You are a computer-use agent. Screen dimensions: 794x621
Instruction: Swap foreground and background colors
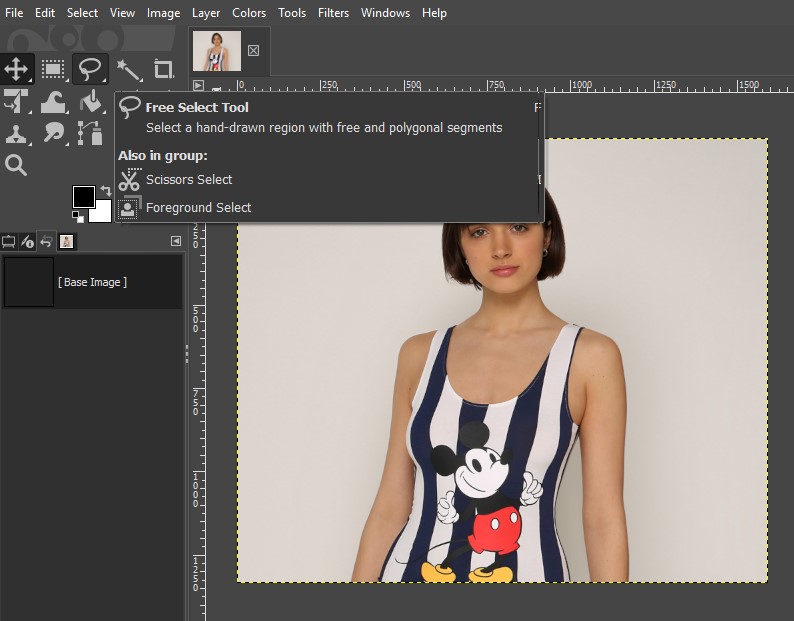(106, 190)
